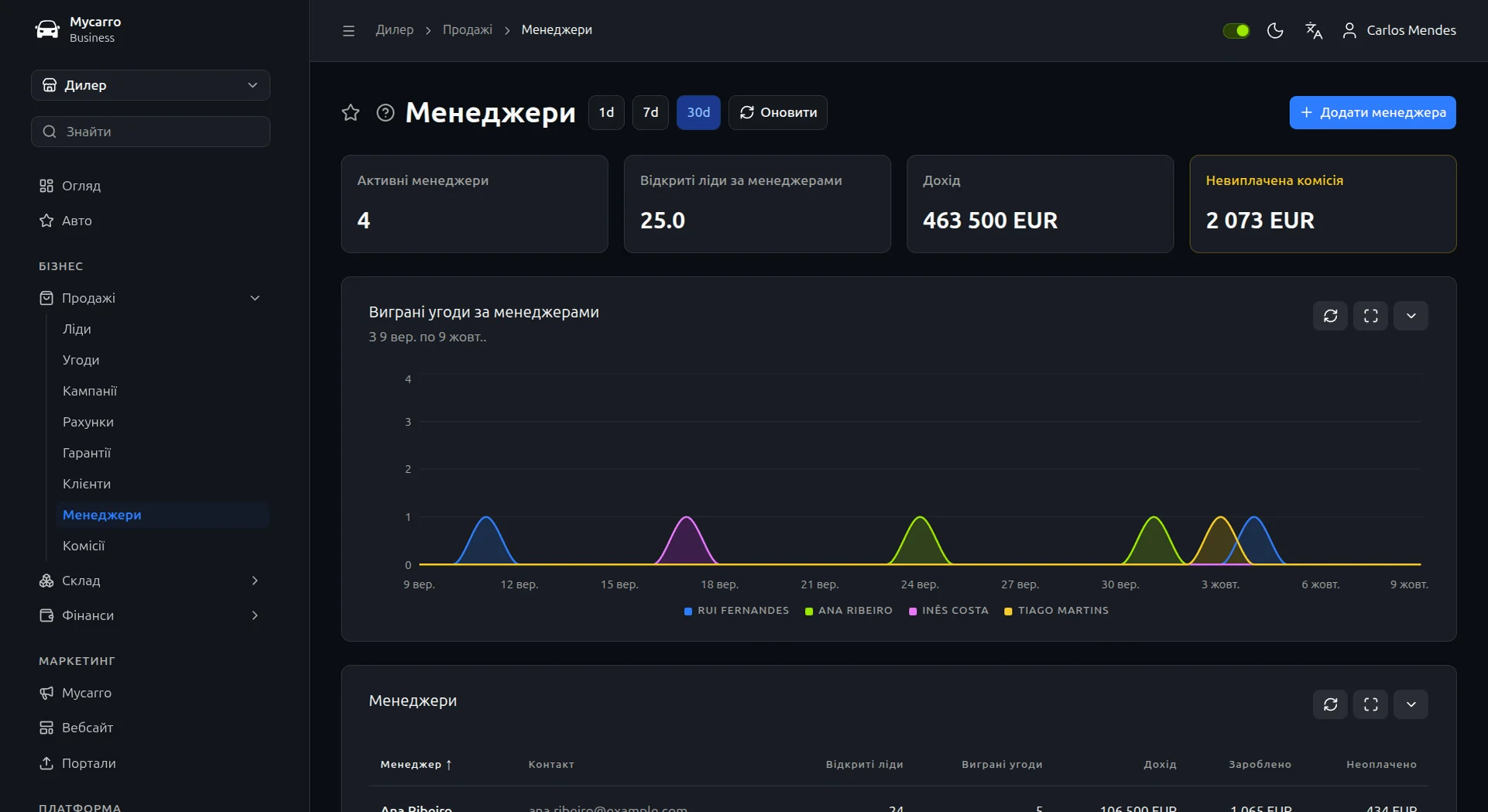Click Додати менеджера button
Screen dimensions: 1488x812
(1372, 112)
